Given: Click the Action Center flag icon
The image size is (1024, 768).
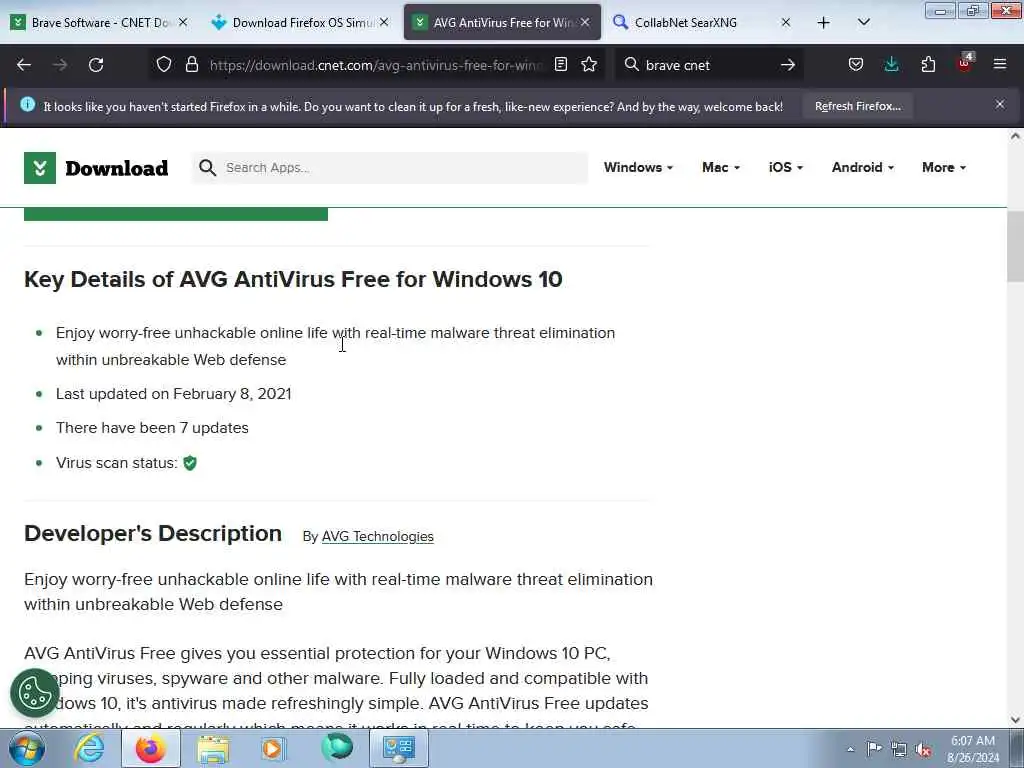Looking at the screenshot, I should [874, 748].
